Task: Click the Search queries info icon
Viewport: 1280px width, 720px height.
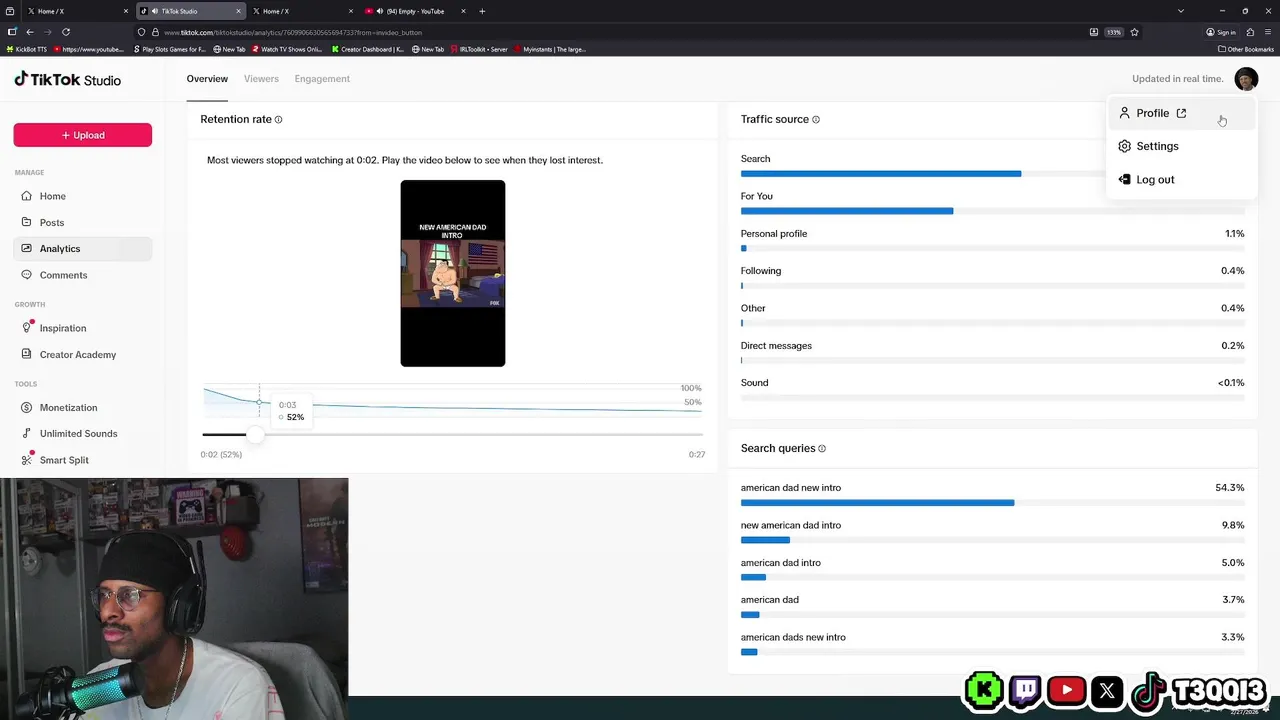Action: pos(822,449)
